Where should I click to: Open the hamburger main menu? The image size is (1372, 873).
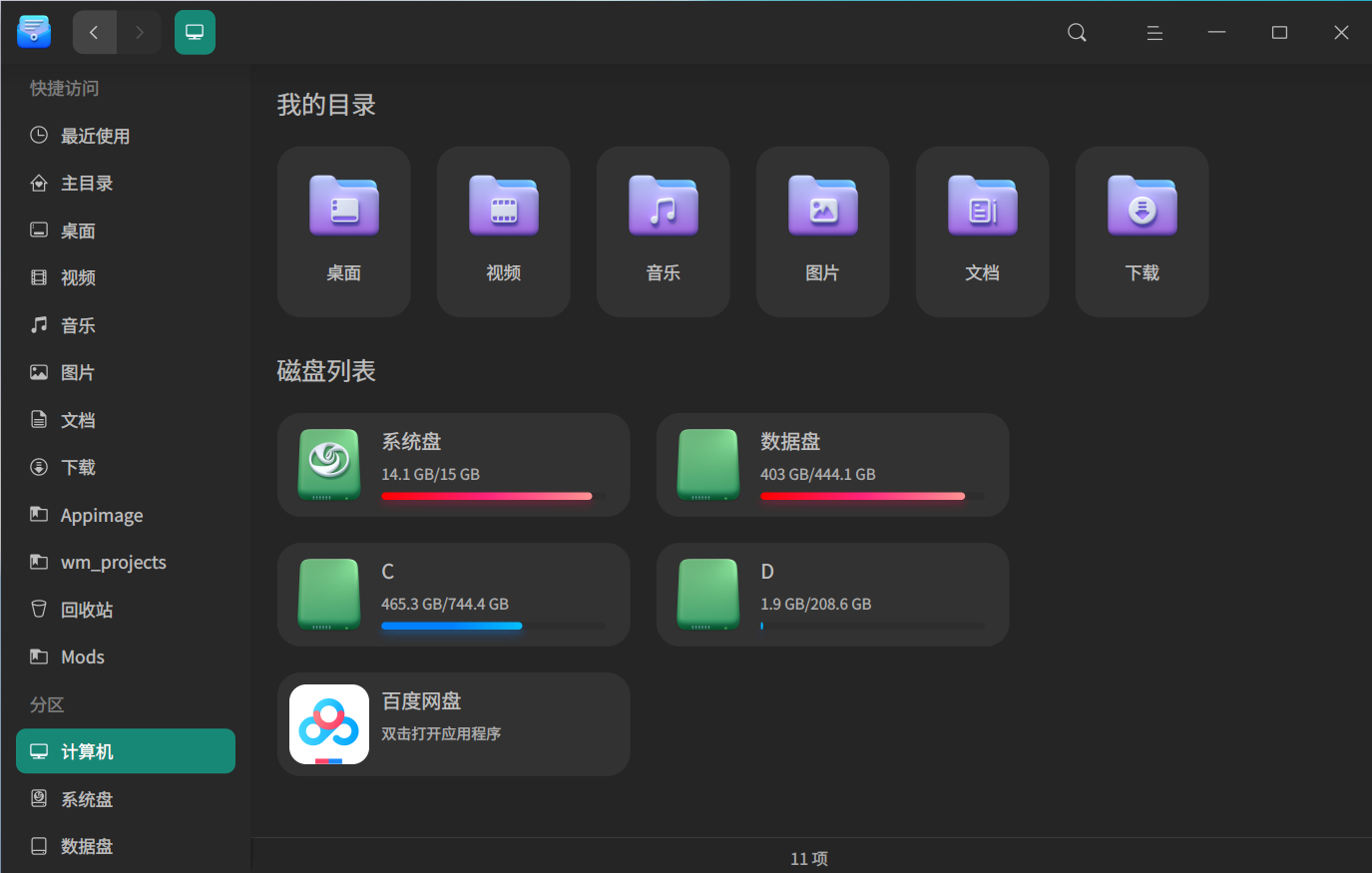coord(1154,33)
